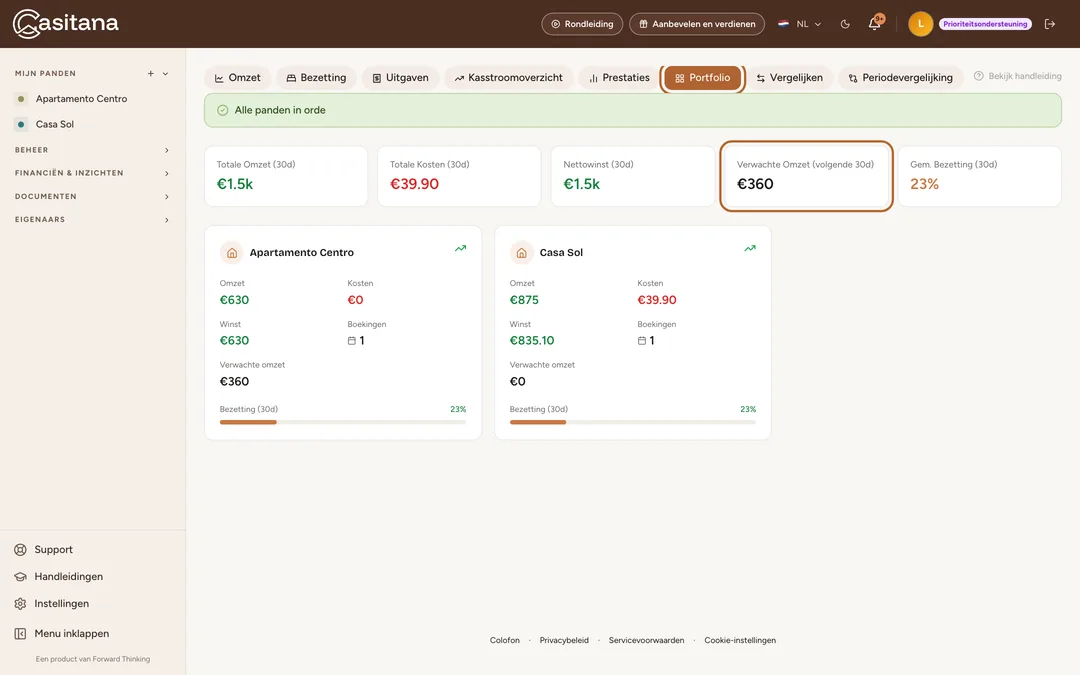The height and width of the screenshot is (675, 1080).
Task: Open the Servicevoorwaarden footer link
Action: [646, 641]
